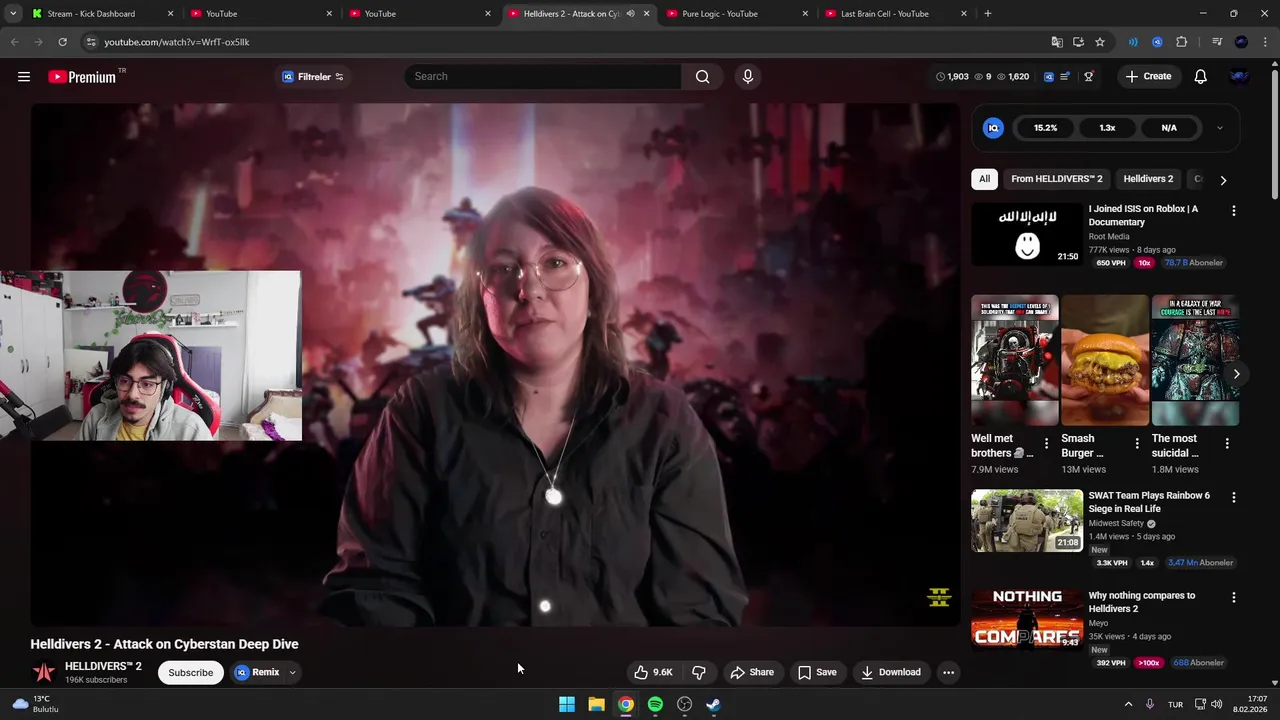Click the vidIQ trophy icon in the header
The width and height of the screenshot is (1280, 720).
1089,77
